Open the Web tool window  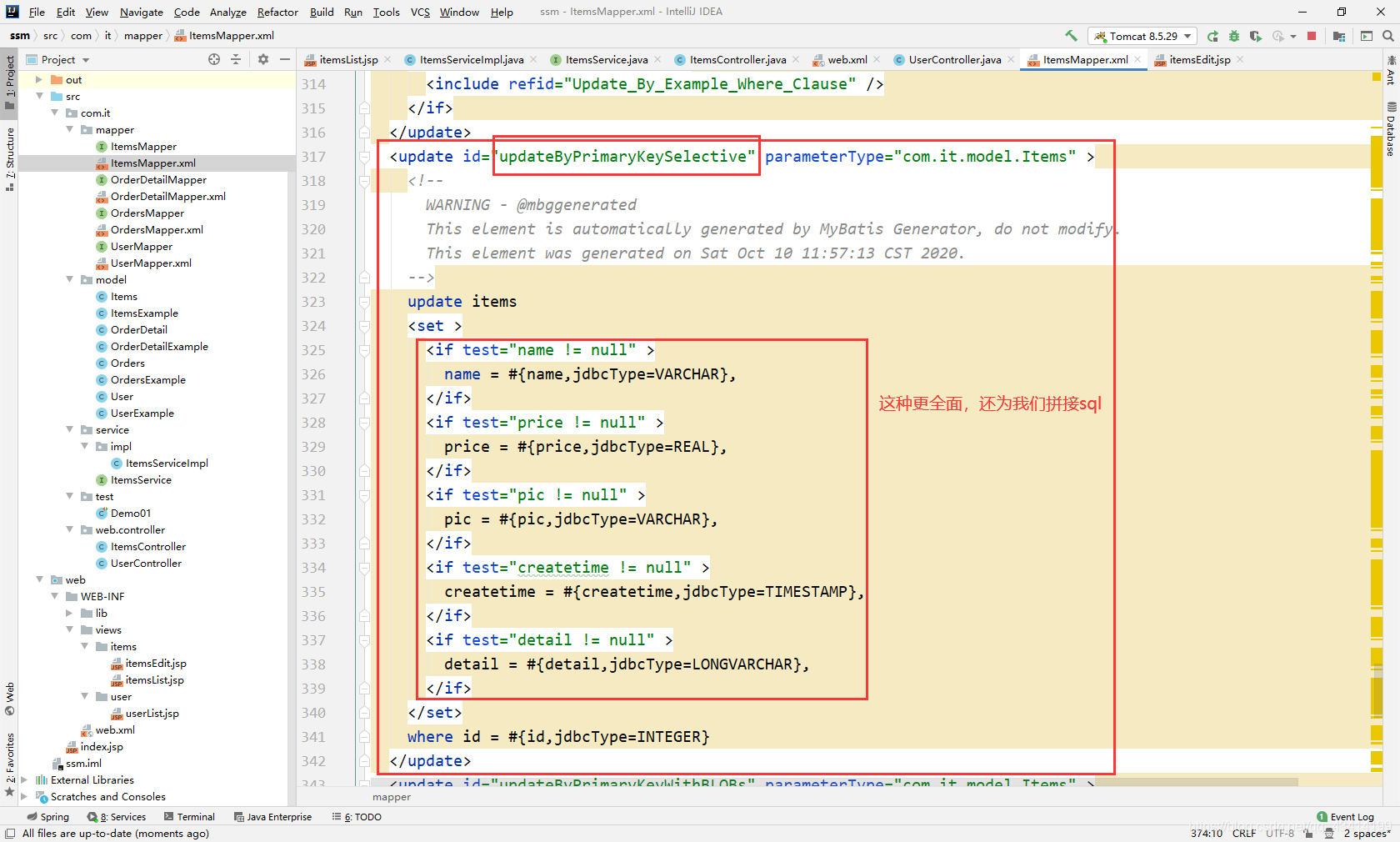9,699
